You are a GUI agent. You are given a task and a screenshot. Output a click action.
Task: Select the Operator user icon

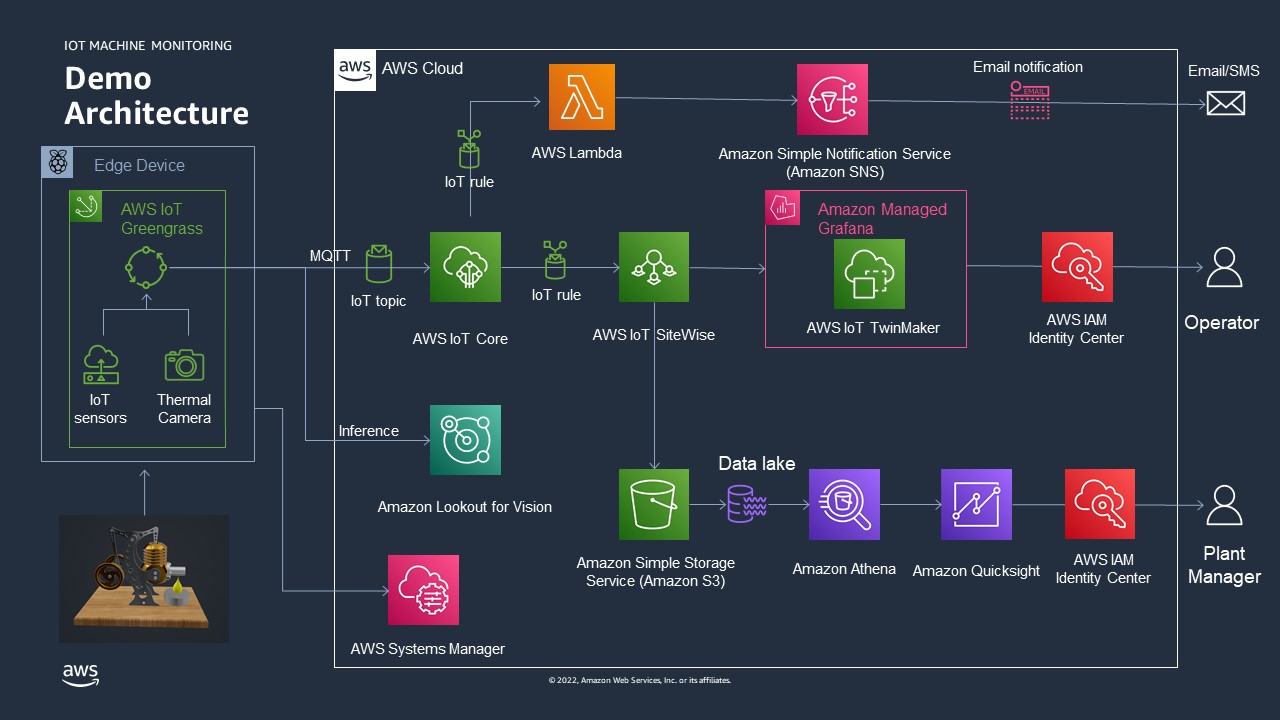(1224, 267)
